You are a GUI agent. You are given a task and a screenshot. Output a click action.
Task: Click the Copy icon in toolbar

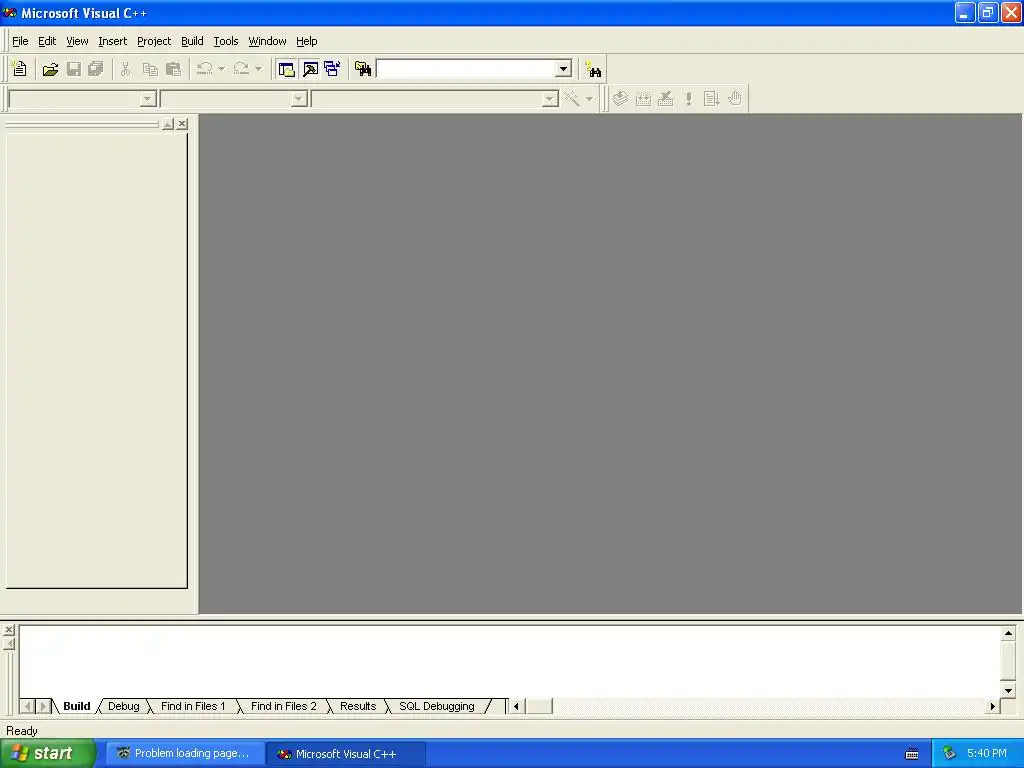tap(150, 69)
